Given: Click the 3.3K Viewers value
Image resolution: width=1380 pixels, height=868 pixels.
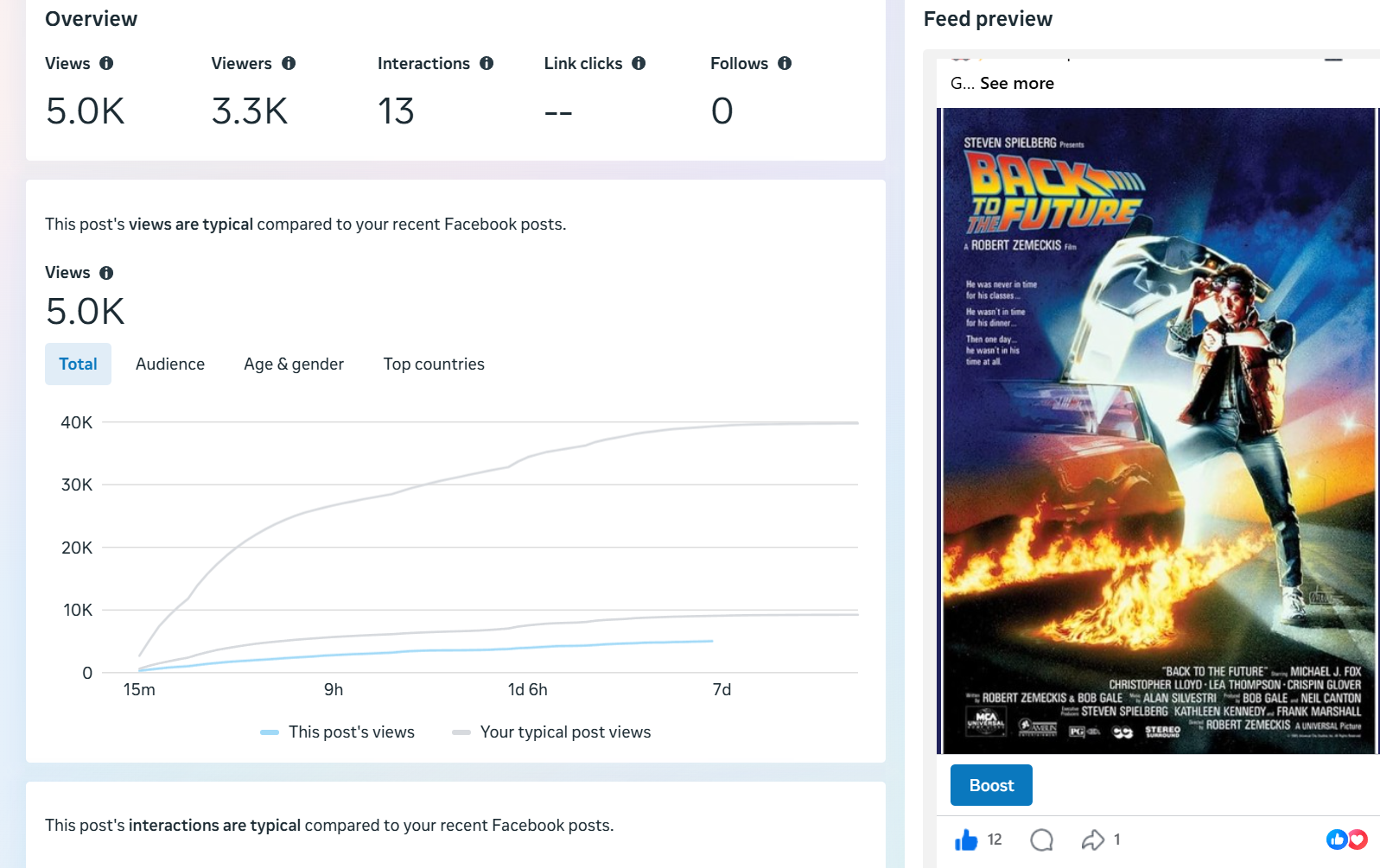Looking at the screenshot, I should pos(250,111).
